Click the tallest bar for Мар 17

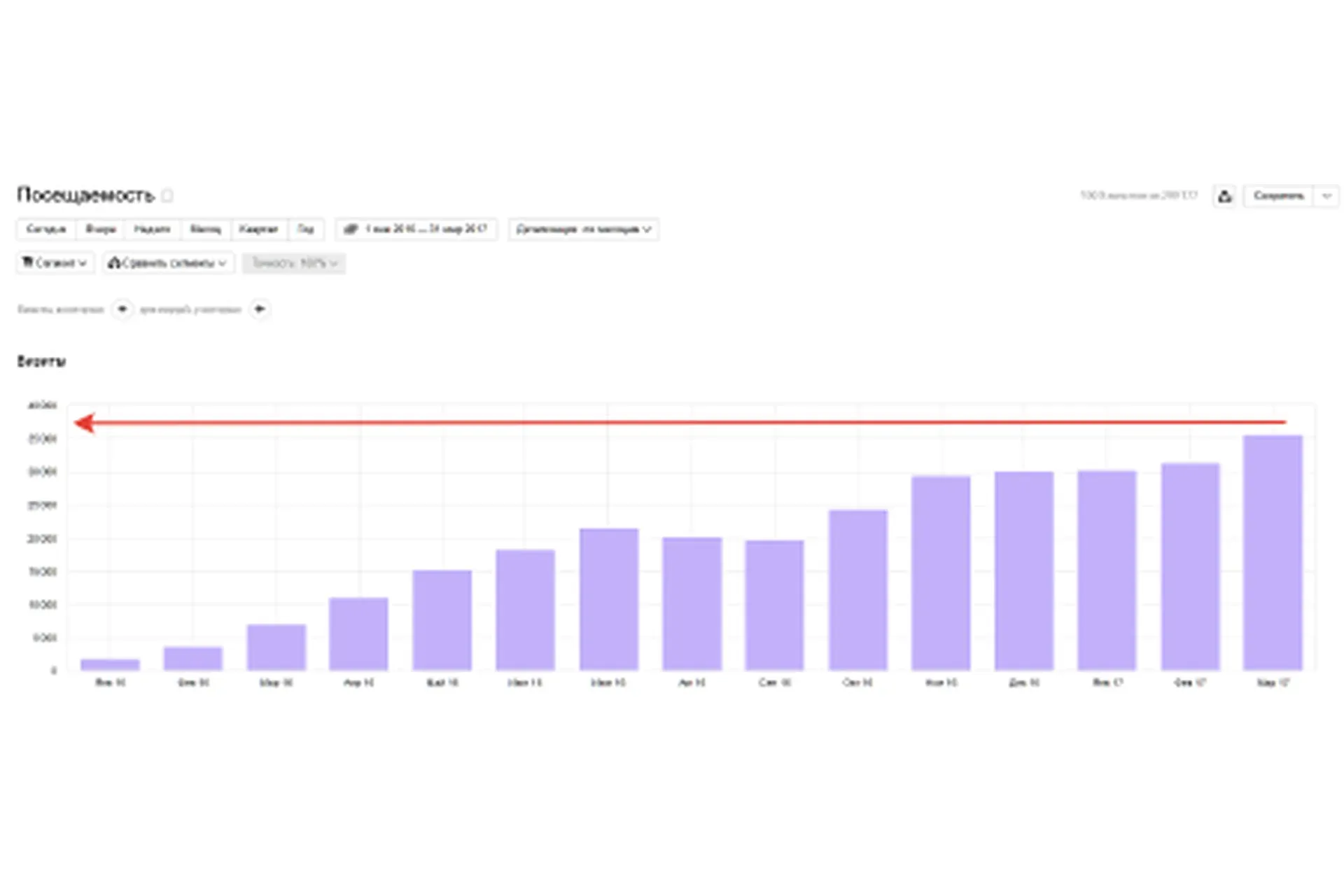point(1273,553)
